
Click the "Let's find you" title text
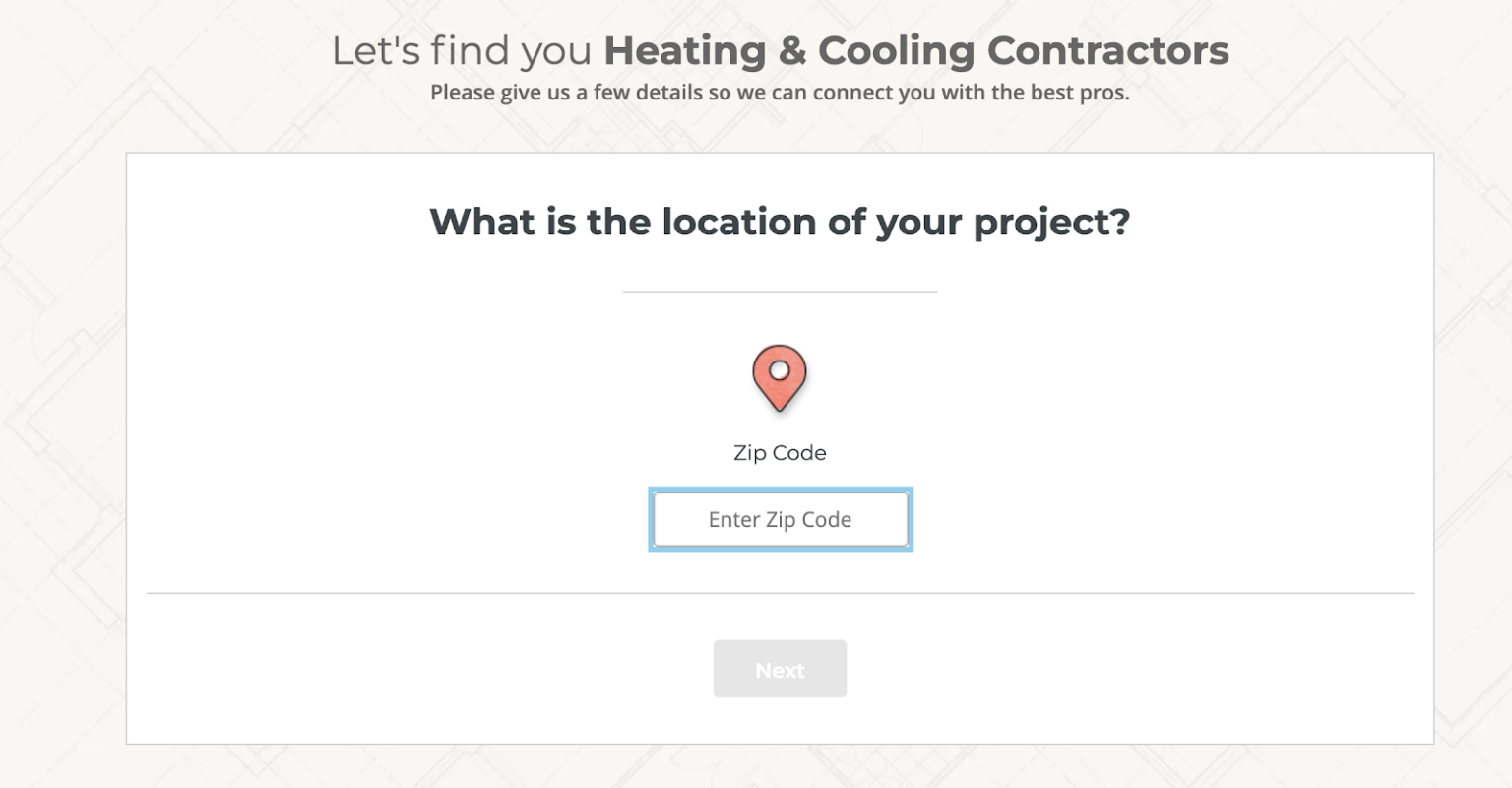[461, 51]
